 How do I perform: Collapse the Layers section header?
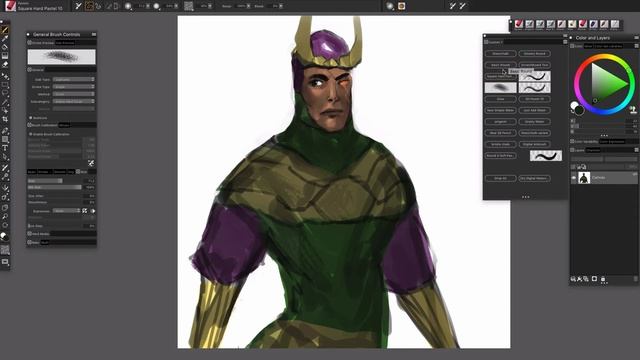pos(572,150)
